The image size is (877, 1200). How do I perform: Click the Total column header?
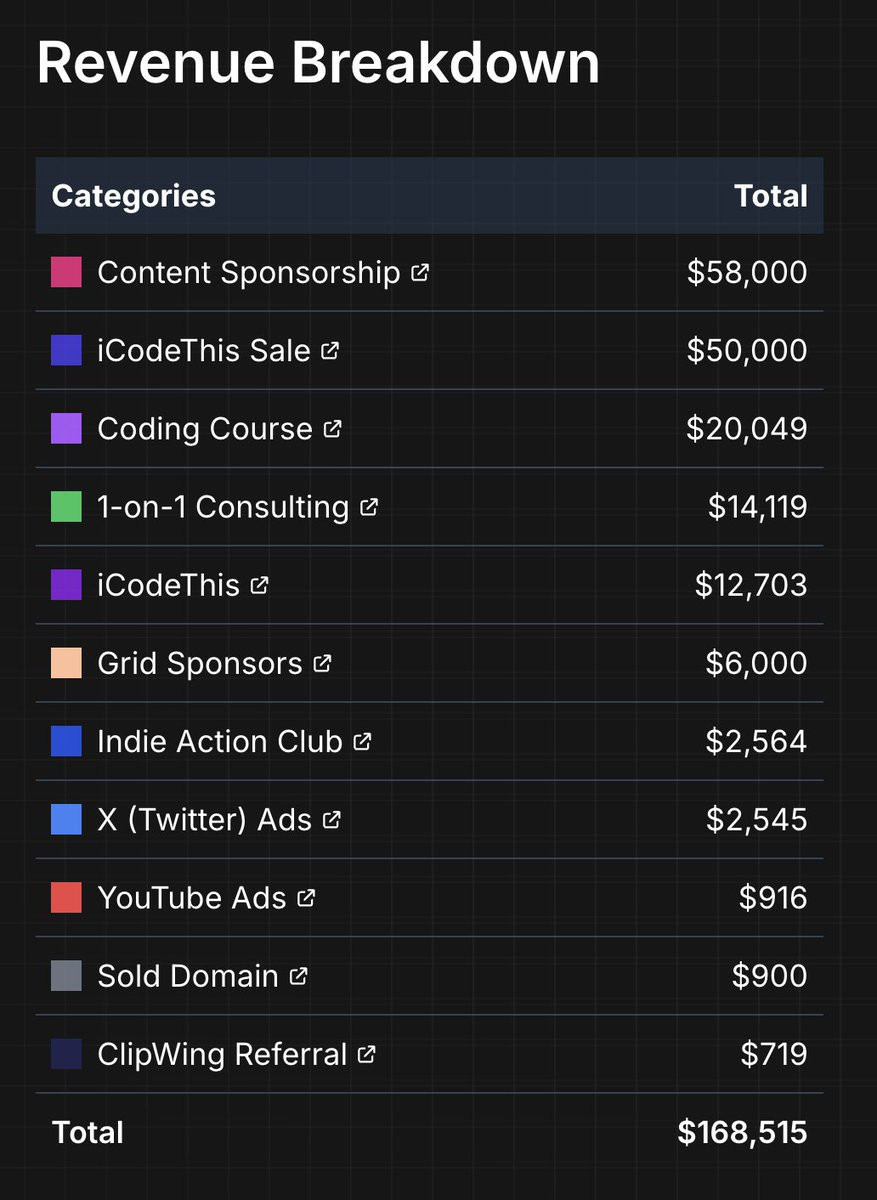pos(770,196)
